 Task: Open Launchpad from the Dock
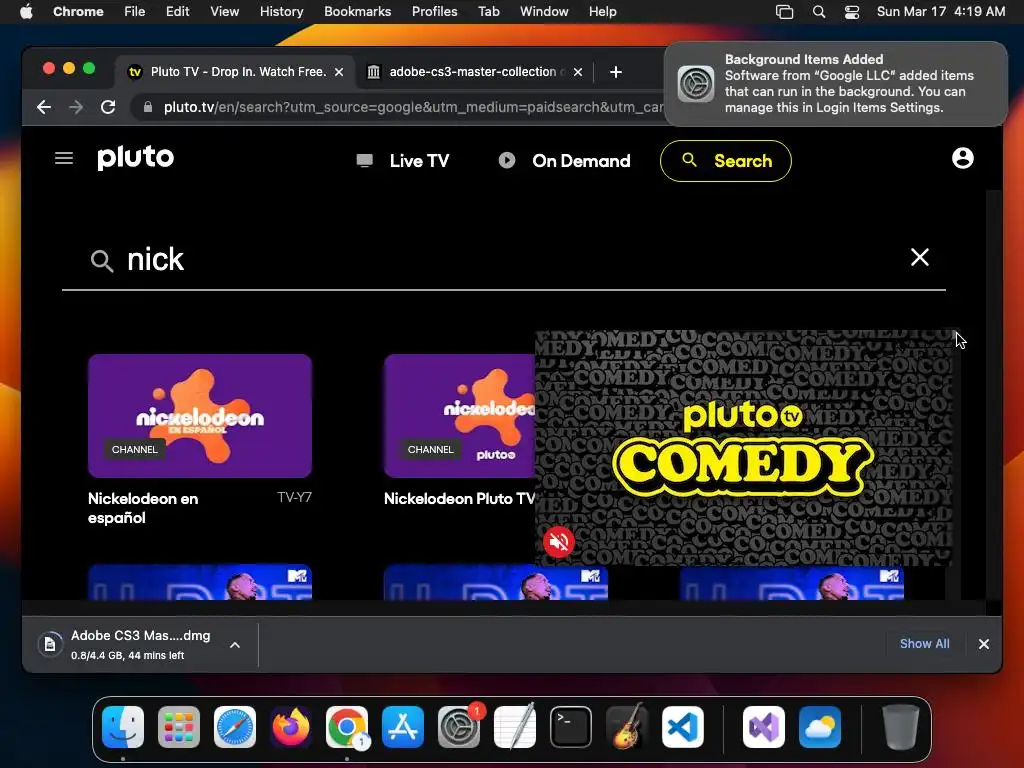[179, 727]
